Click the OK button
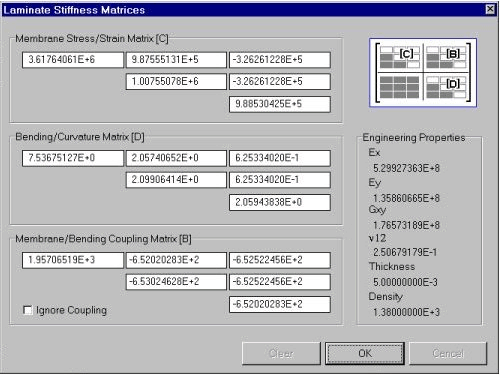500x375 pixels. pyautogui.click(x=365, y=353)
